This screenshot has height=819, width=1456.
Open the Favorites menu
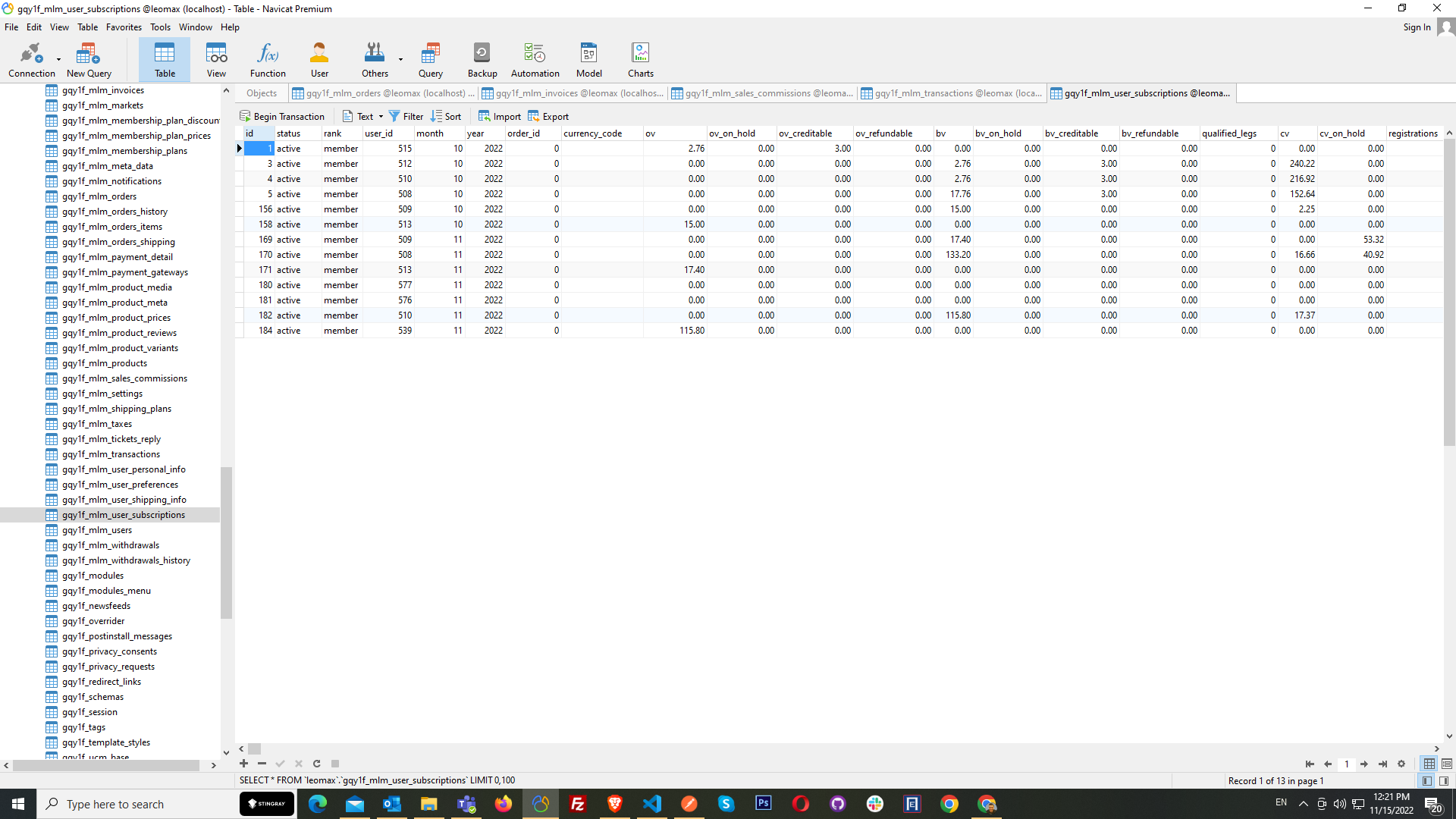click(124, 27)
